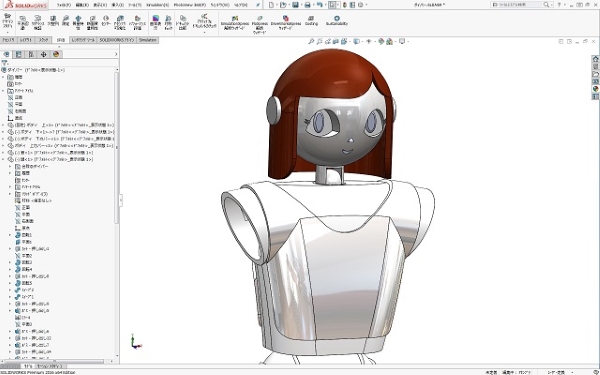600x375 pixels.
Task: Click the Save icon in title toolbar
Action: (295, 5)
